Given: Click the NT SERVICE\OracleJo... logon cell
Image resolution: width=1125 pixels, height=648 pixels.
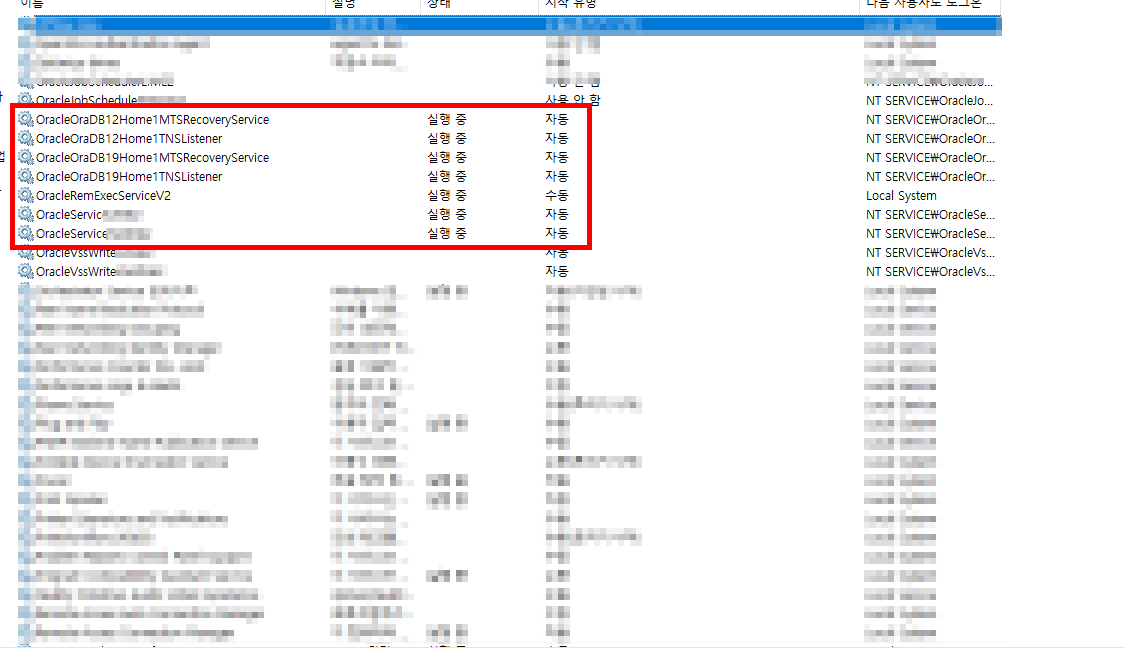Looking at the screenshot, I should coord(930,100).
